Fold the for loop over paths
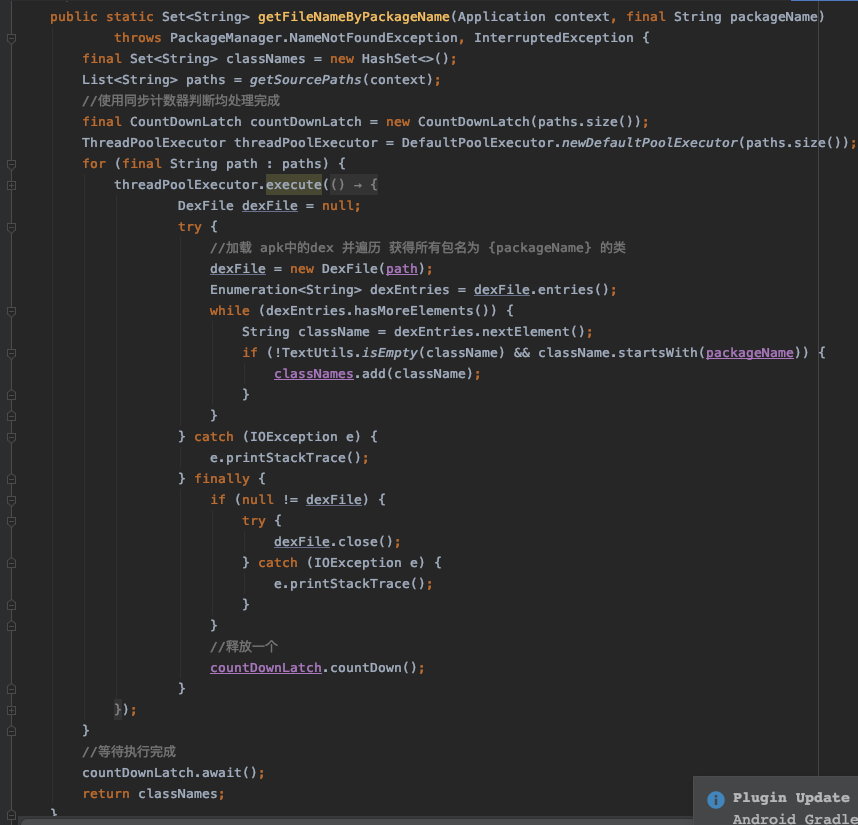 click(11, 164)
